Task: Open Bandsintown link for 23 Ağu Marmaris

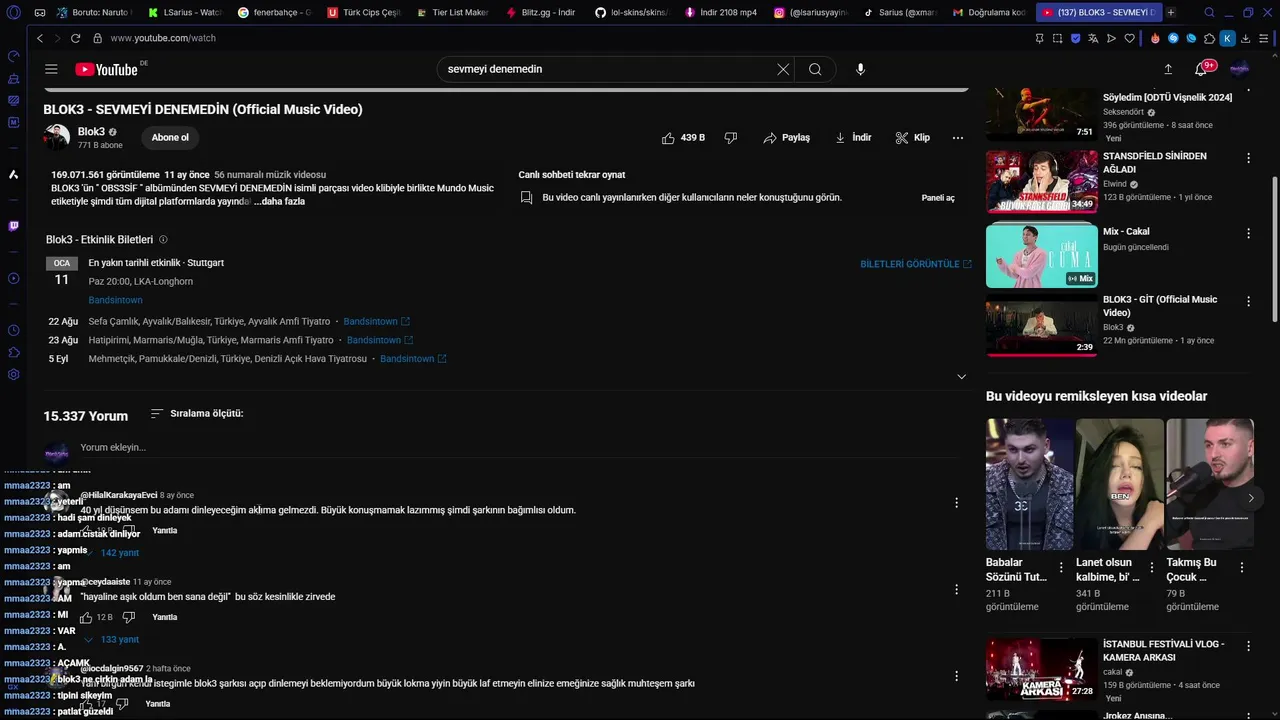Action: (x=380, y=340)
